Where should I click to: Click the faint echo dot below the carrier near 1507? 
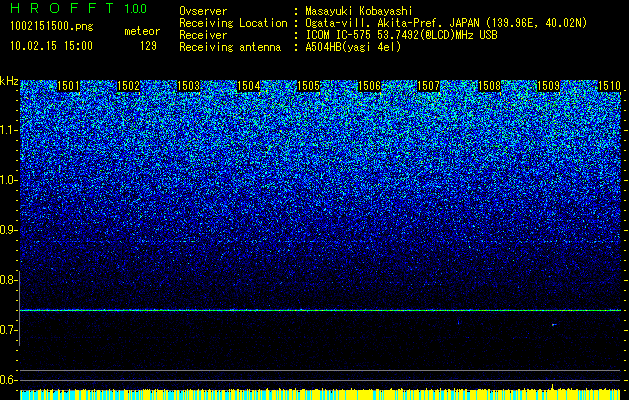click(x=459, y=322)
